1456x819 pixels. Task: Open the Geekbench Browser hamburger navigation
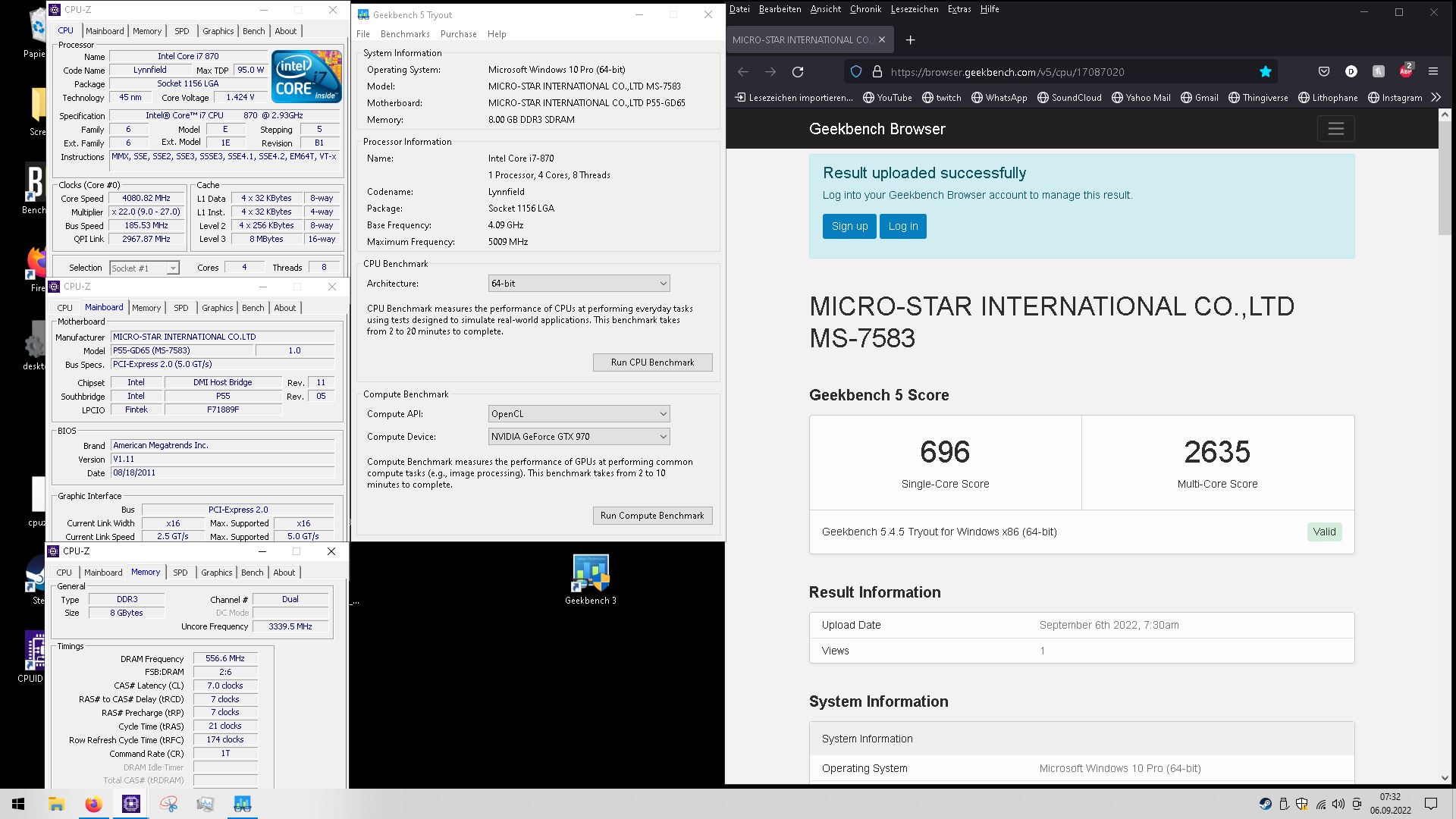(x=1335, y=129)
